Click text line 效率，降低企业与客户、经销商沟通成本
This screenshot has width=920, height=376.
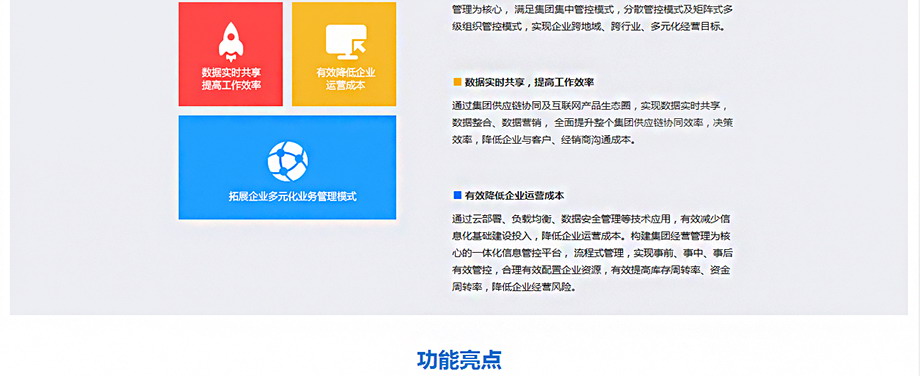point(543,140)
